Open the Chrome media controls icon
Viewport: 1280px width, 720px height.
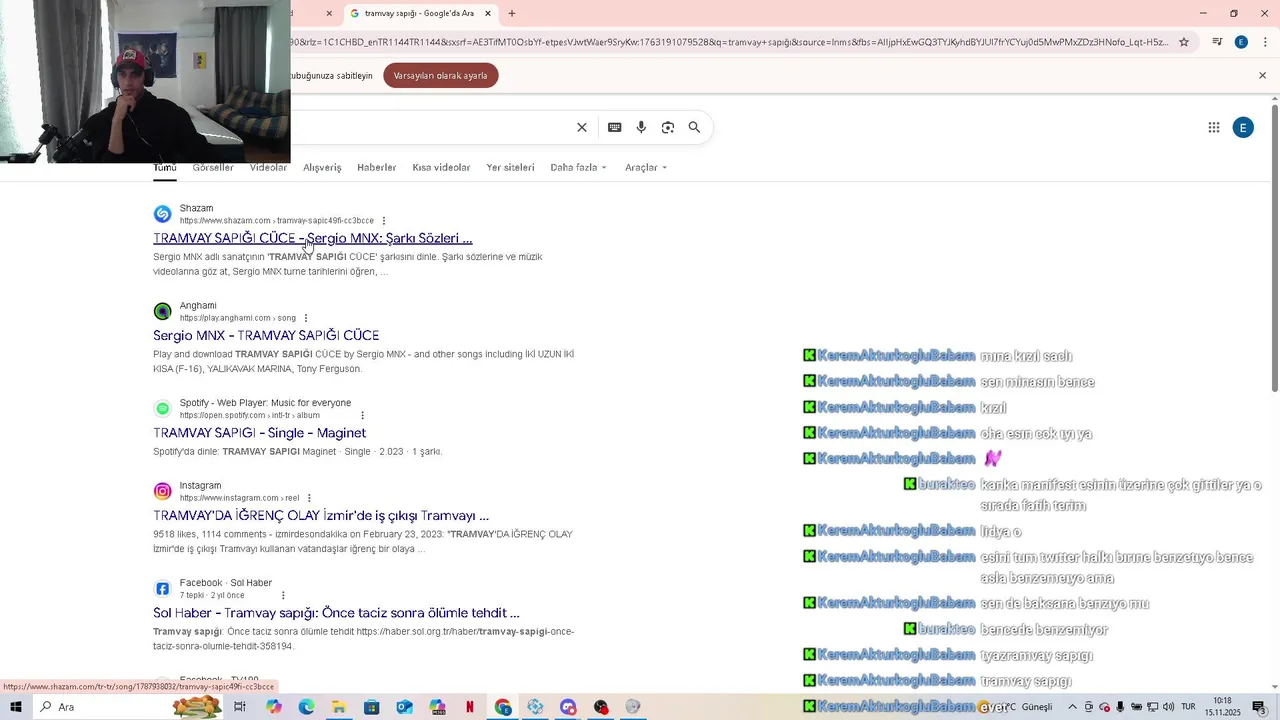coord(1217,42)
